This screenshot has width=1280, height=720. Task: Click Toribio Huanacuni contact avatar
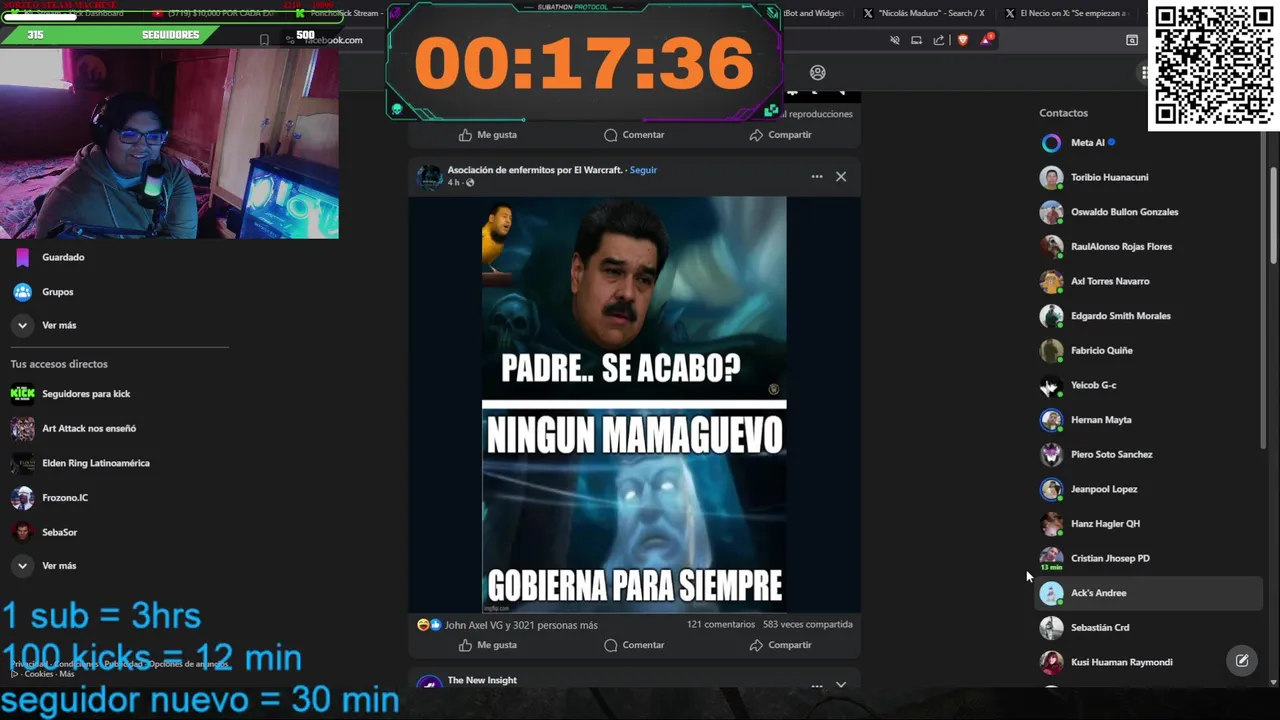pyautogui.click(x=1051, y=178)
